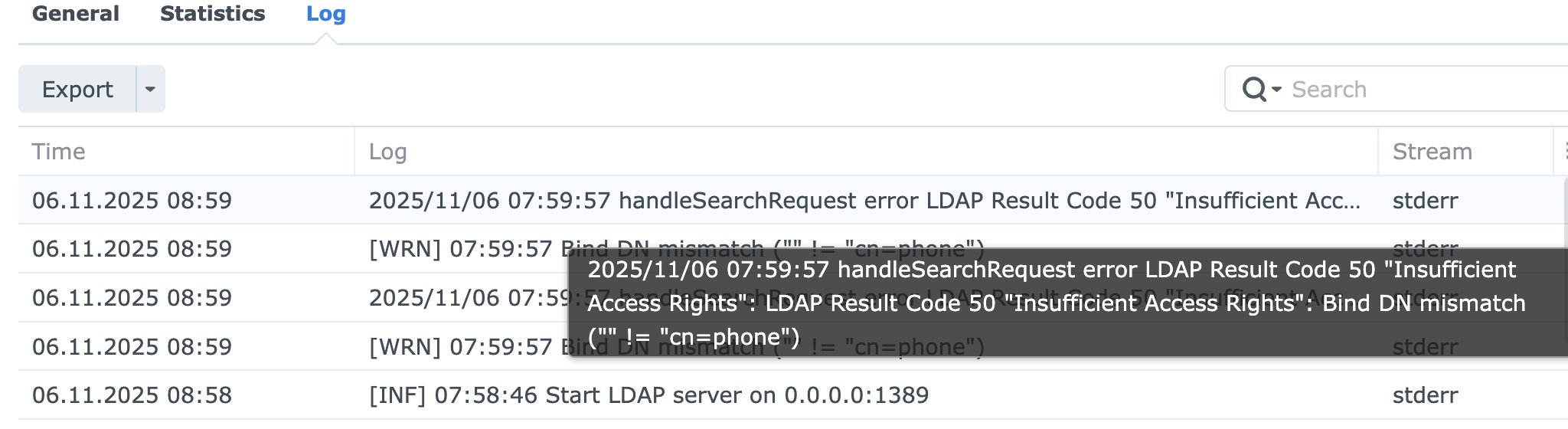
Task: Sort by the Stream column header
Action: tap(1432, 152)
